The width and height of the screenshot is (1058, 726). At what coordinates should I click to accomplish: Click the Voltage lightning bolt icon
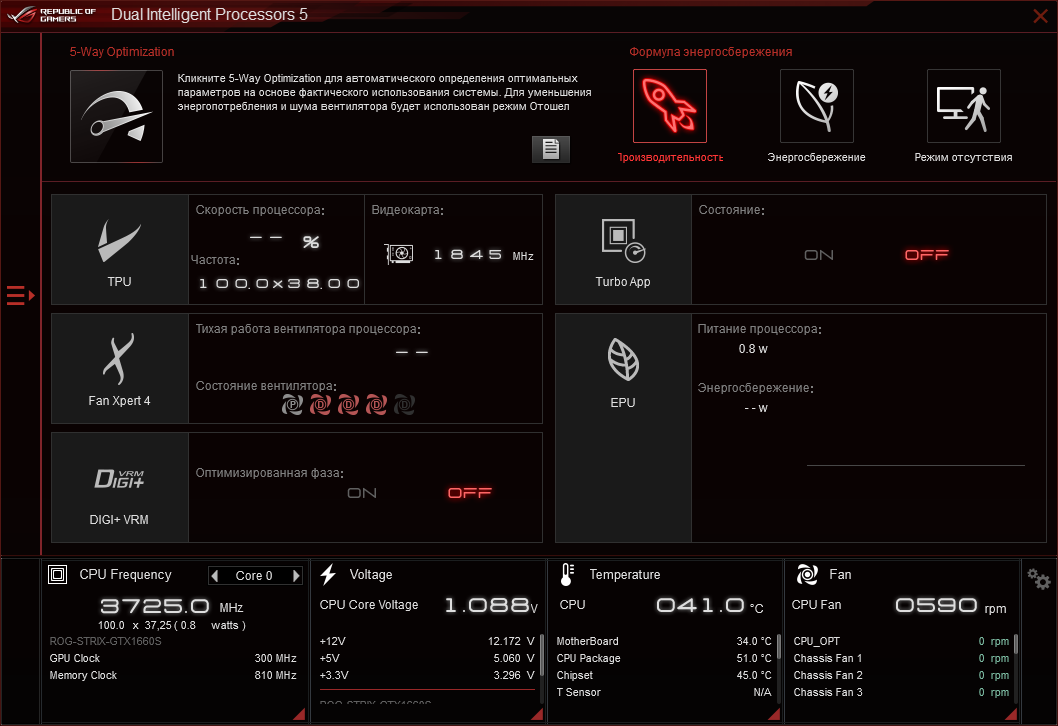pos(328,575)
